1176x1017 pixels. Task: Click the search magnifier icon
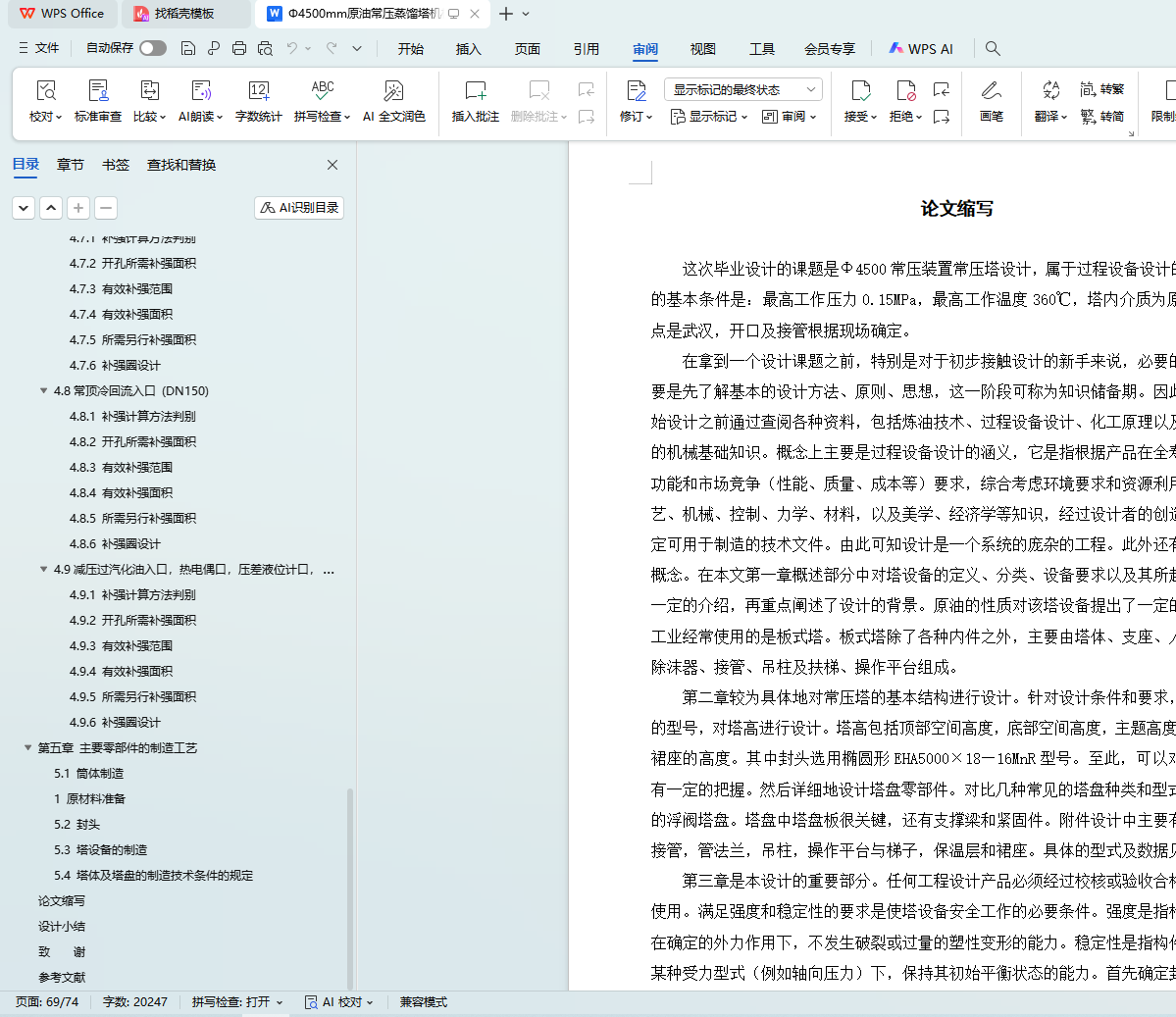point(993,49)
